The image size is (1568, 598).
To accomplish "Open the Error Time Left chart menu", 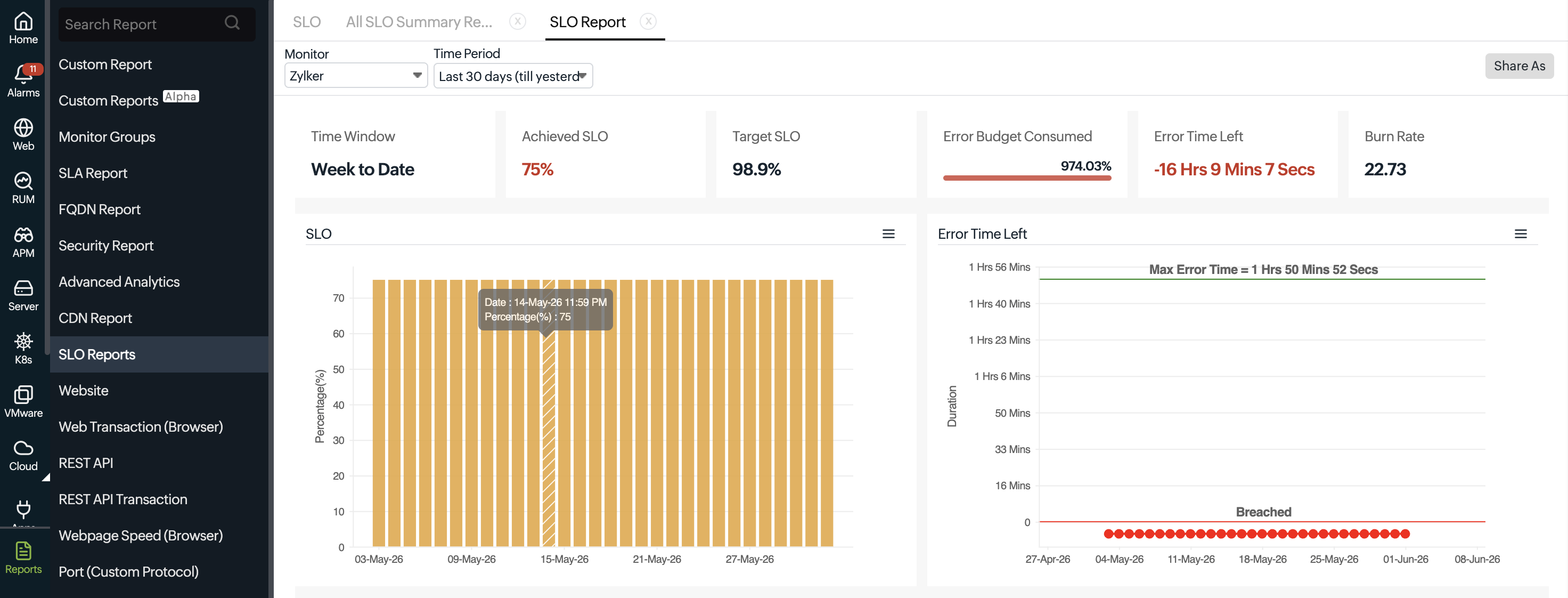I will pos(1520,234).
